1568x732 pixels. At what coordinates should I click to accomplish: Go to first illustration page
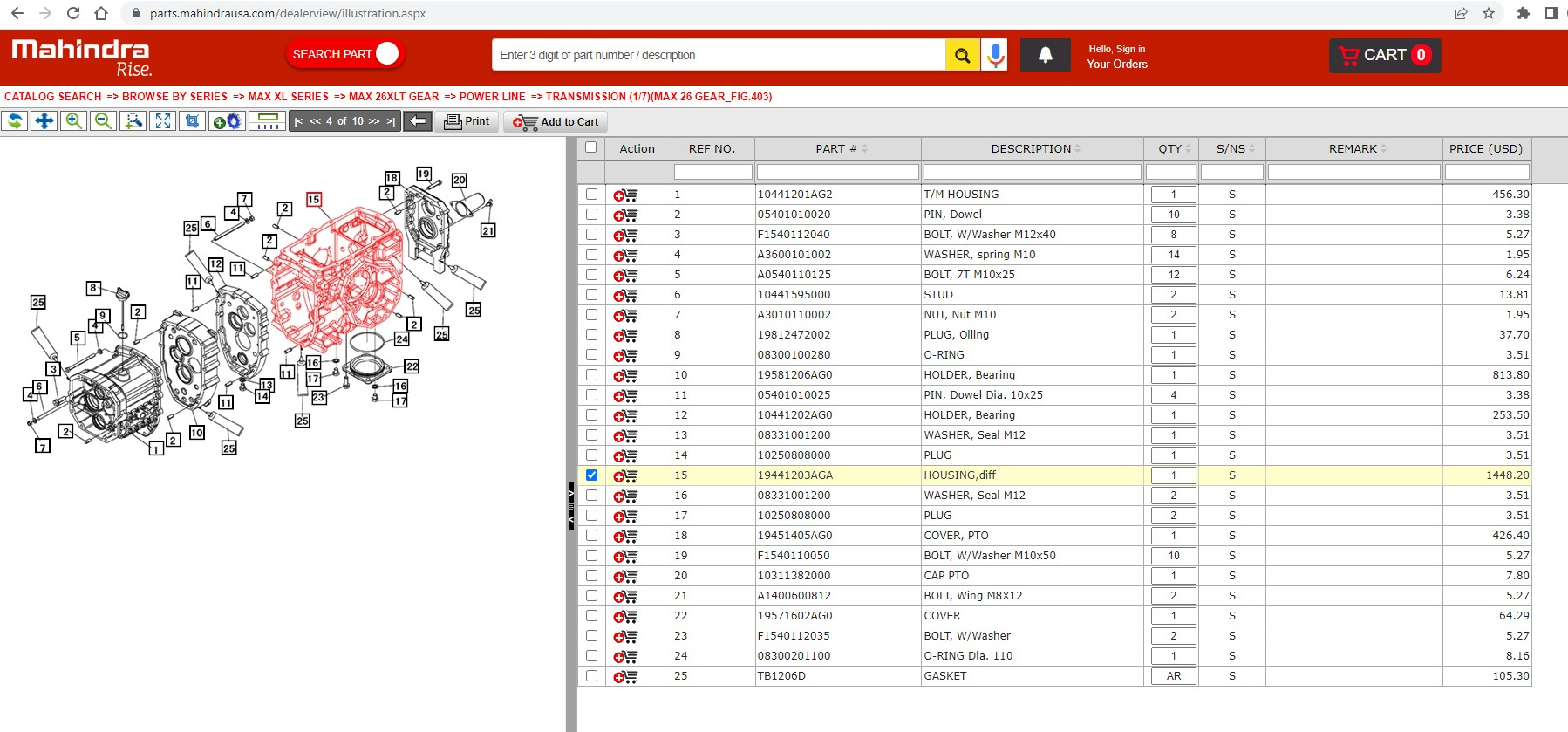(x=298, y=121)
